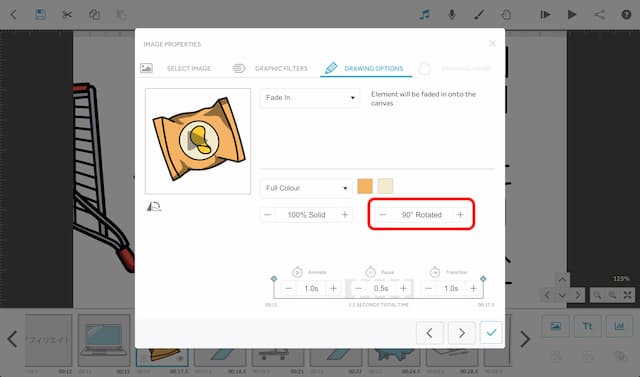640x377 pixels.
Task: Select the Japanese text thumbnail in timeline
Action: (x=48, y=340)
